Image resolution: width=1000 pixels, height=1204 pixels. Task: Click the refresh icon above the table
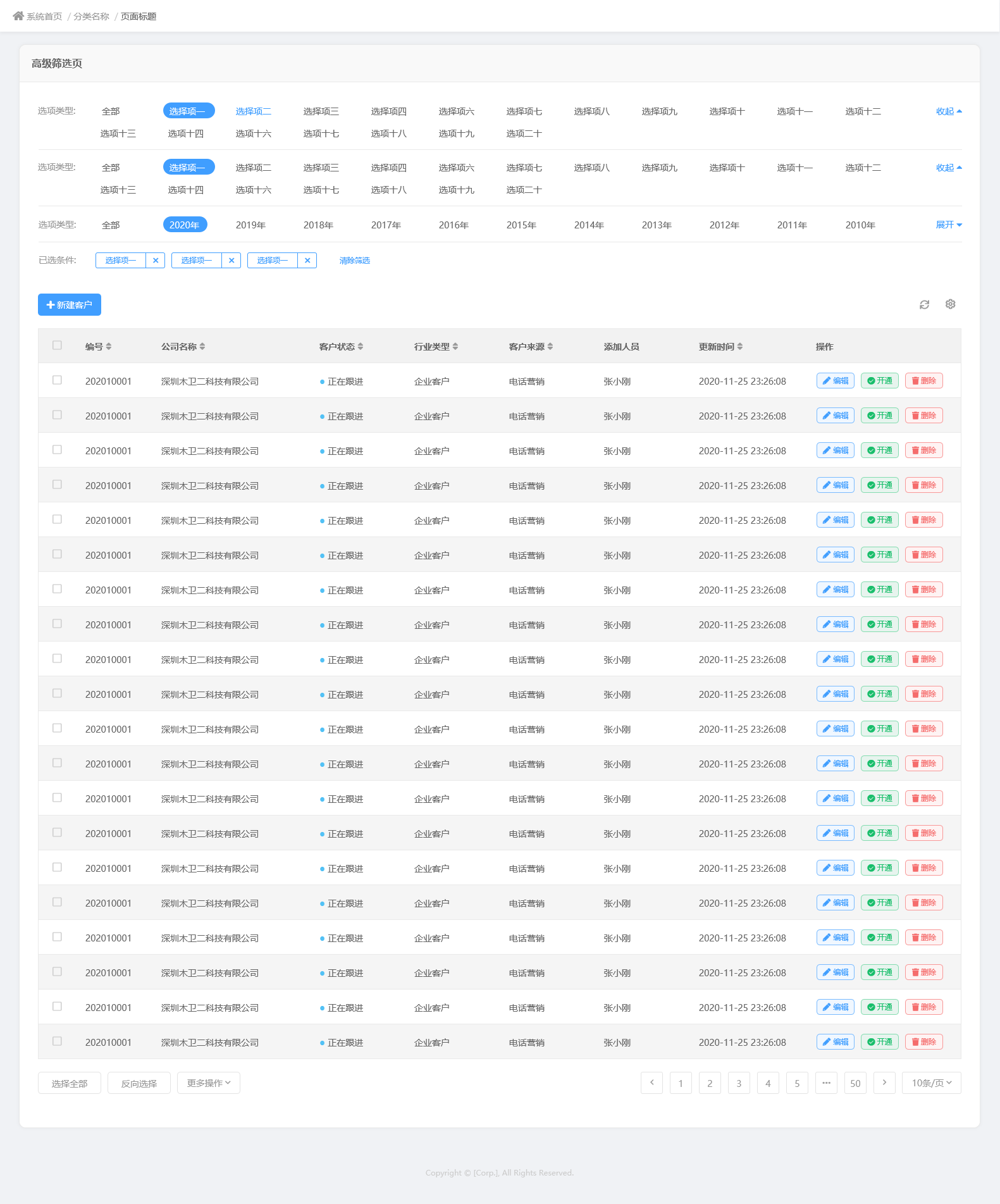click(924, 304)
